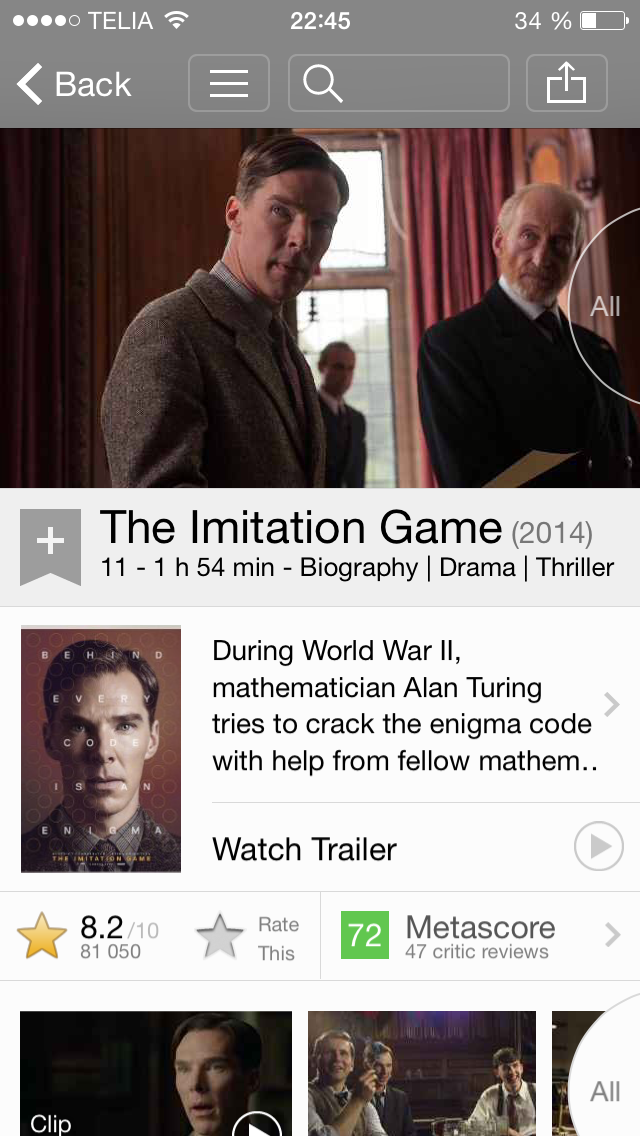Tap the movie title The Imitation Game
Screen dimensions: 640x1136
[x=301, y=527]
